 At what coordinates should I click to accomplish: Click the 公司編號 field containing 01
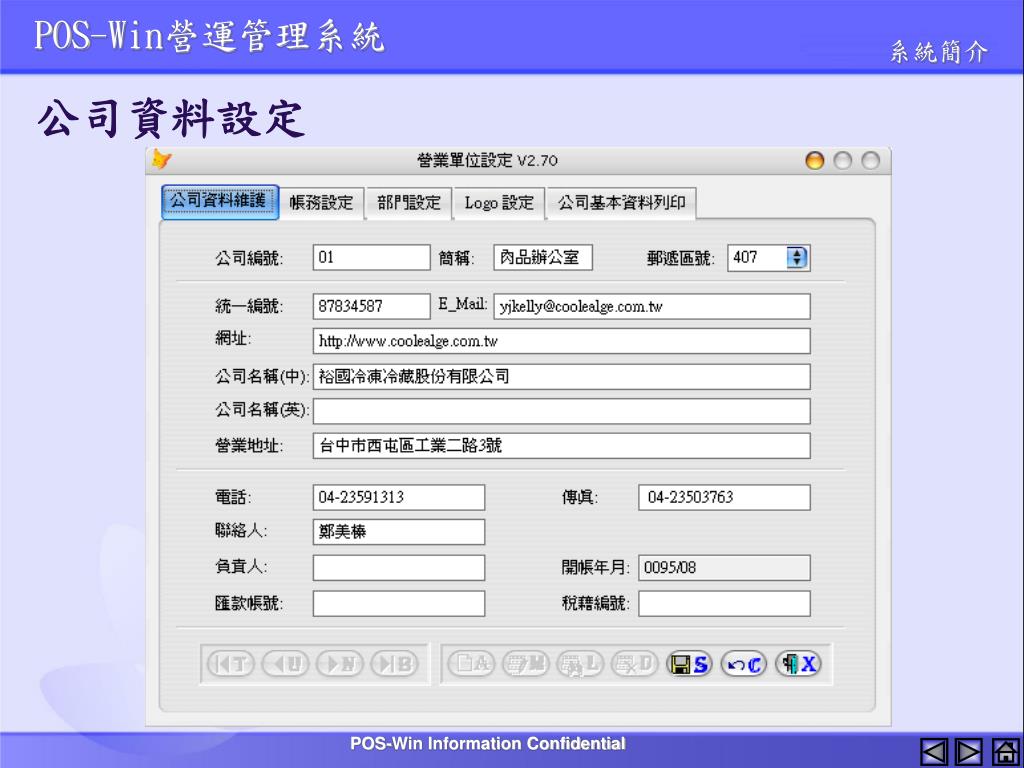click(x=372, y=257)
